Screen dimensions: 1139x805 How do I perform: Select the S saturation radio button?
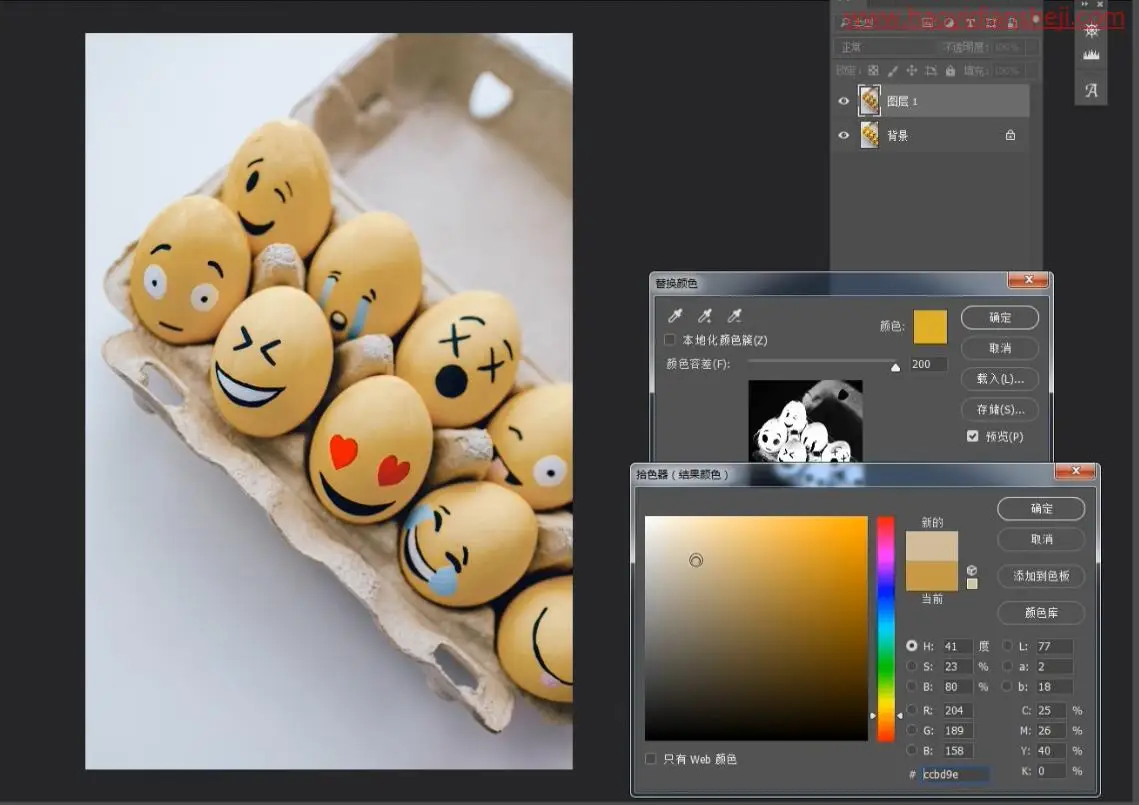click(912, 666)
